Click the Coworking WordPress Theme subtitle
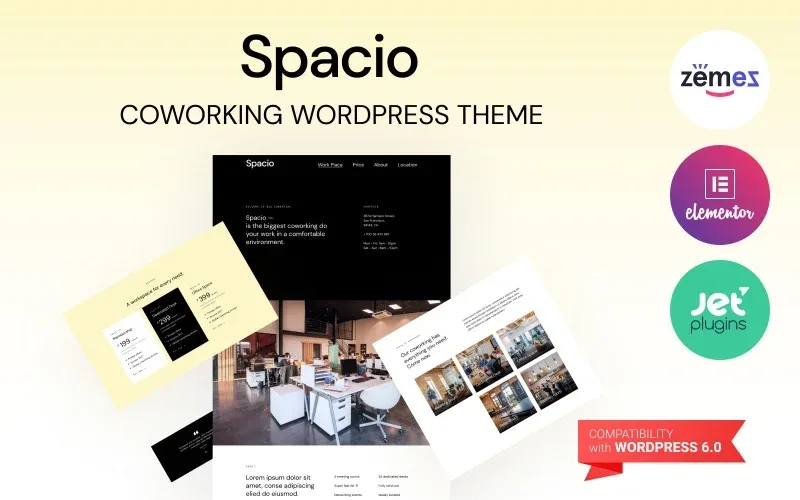Image resolution: width=800 pixels, height=500 pixels. point(331,114)
